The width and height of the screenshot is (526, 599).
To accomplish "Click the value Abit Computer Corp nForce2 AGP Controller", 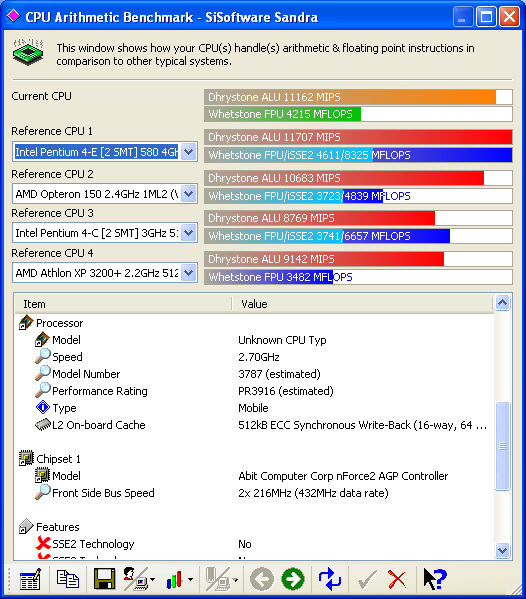I will tap(343, 476).
